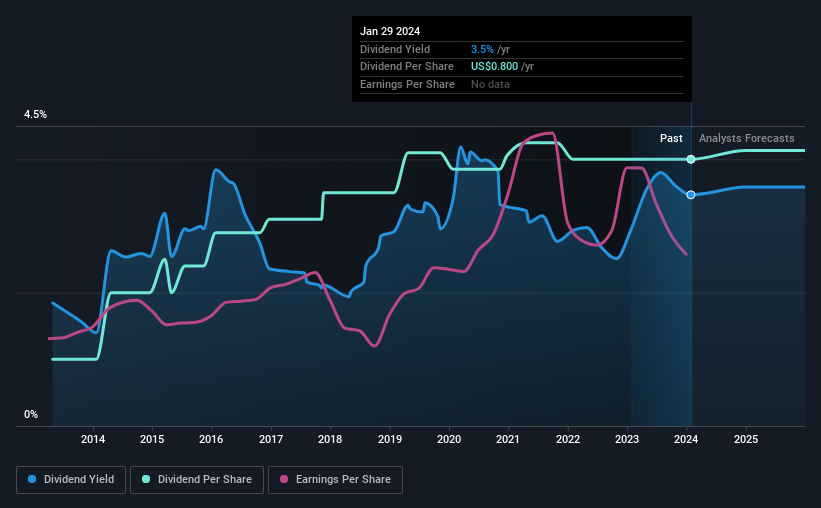The width and height of the screenshot is (821, 508).
Task: Select the teal data point marker at Jan 2024
Action: [691, 159]
